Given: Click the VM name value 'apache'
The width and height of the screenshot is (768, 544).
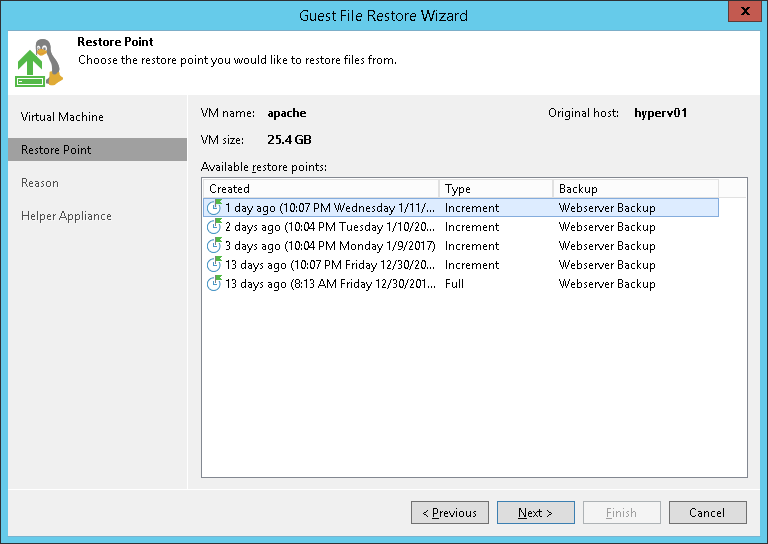Looking at the screenshot, I should [287, 113].
